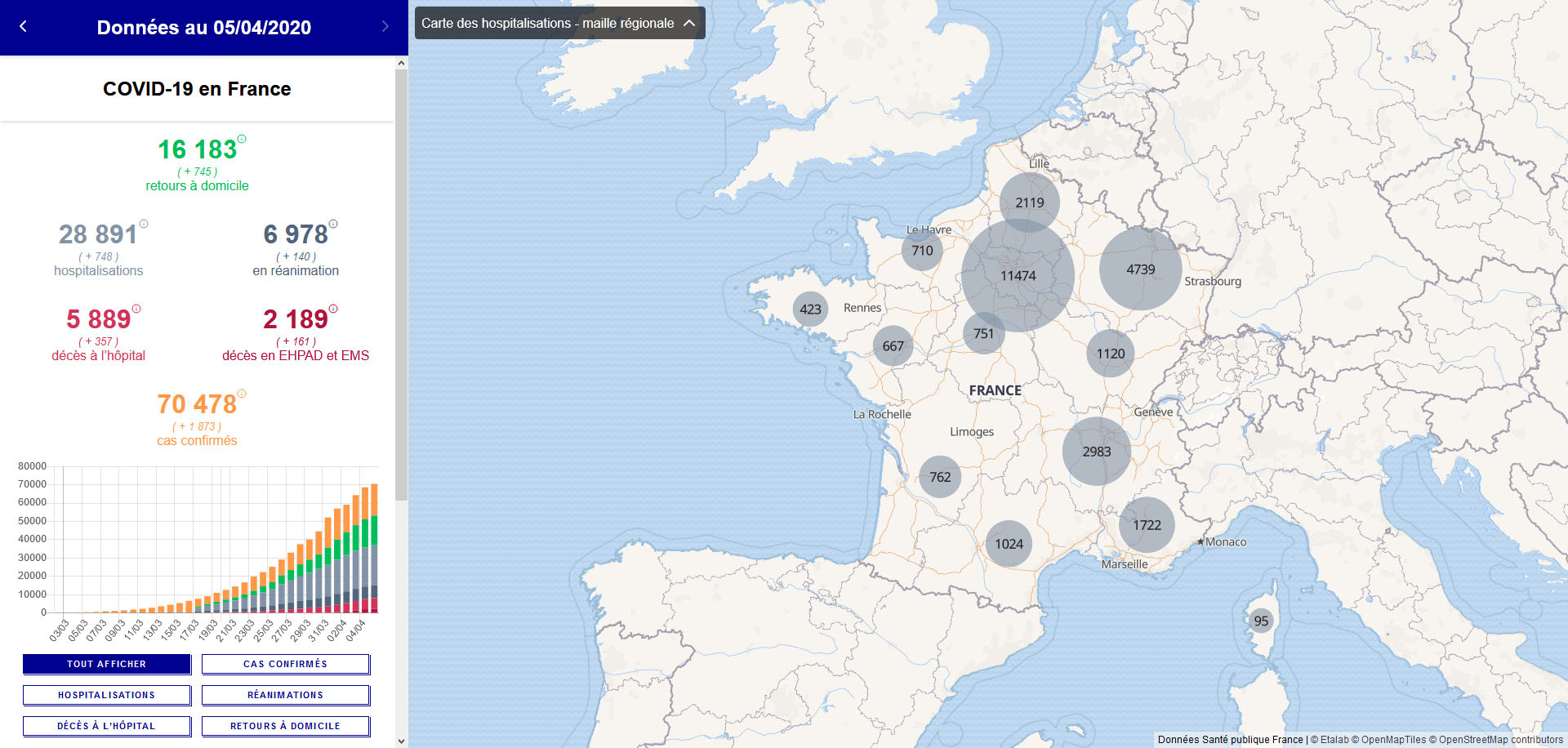Click the scrollbar down arrow in side panel

tap(401, 741)
